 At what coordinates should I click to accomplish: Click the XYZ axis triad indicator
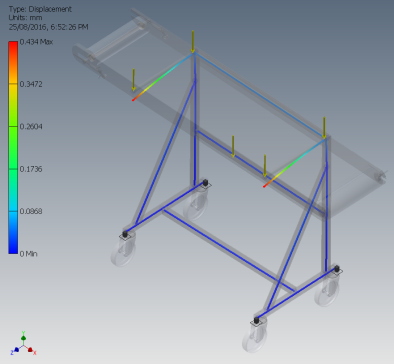click(x=23, y=344)
